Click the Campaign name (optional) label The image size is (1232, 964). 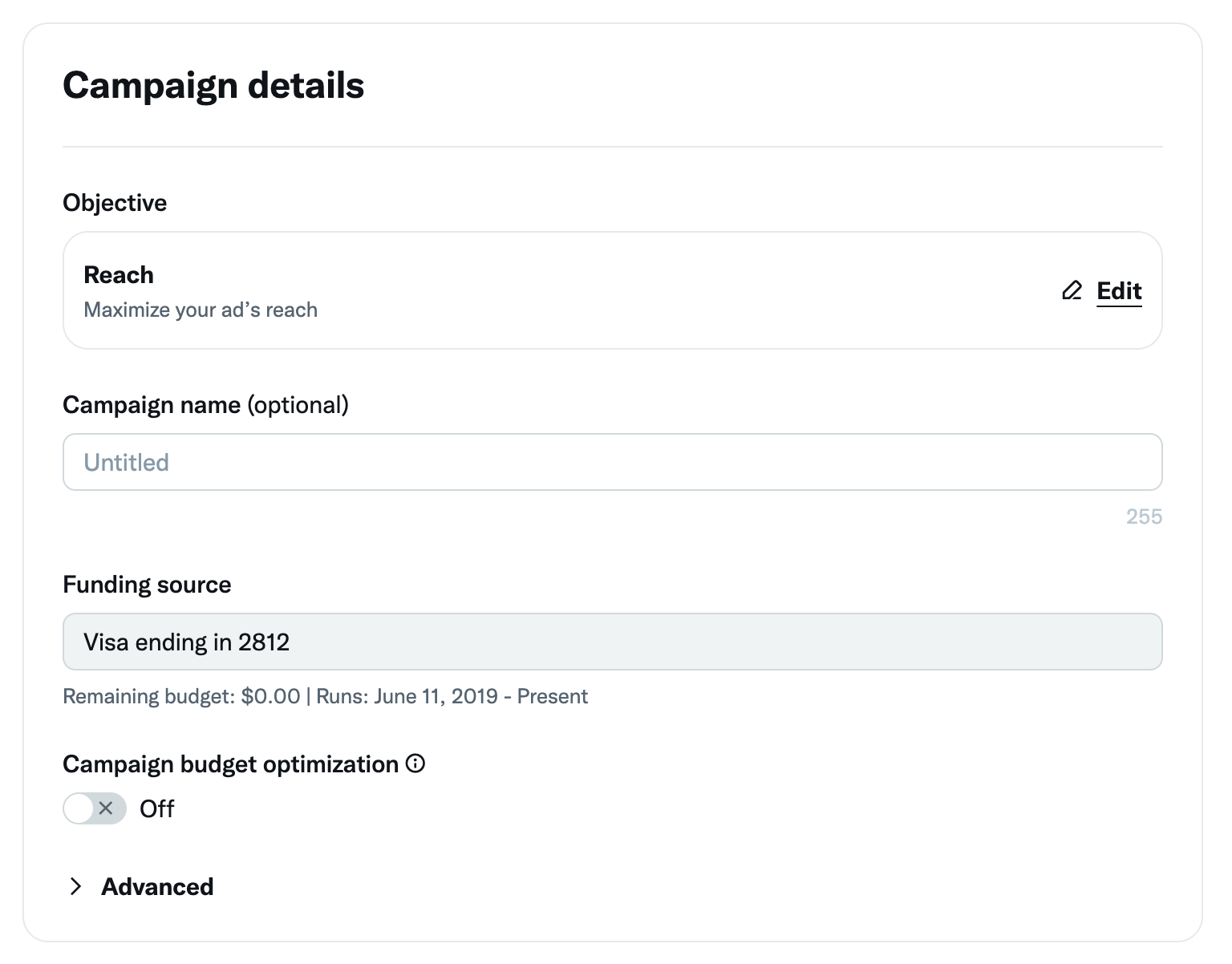(x=205, y=405)
